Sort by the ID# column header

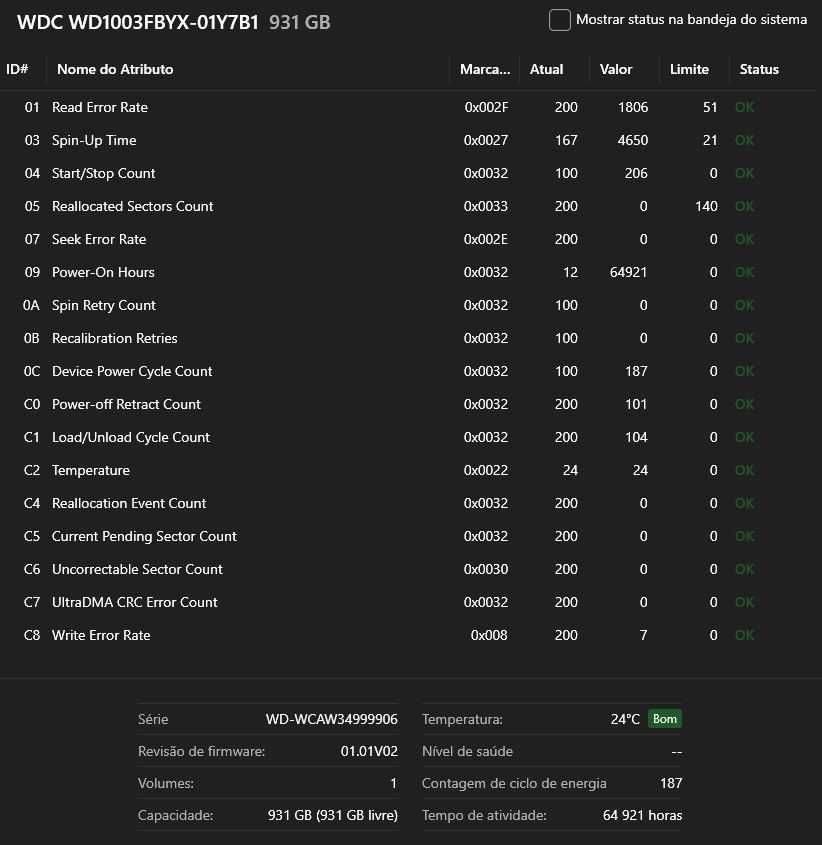coord(17,70)
